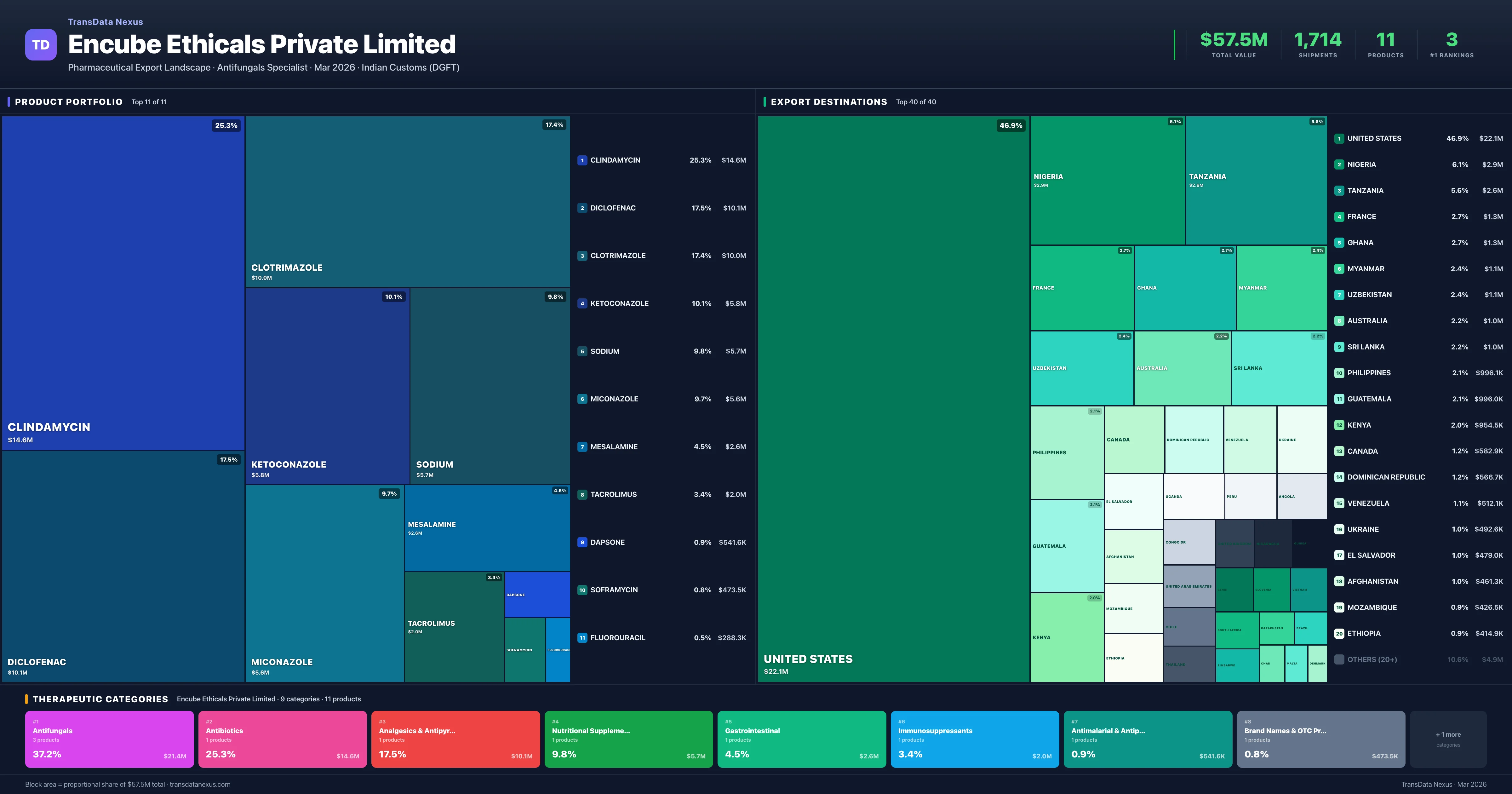Screen dimensions: 1512x794
Task: Click the Clindamycin rank 1 badge
Action: point(582,160)
